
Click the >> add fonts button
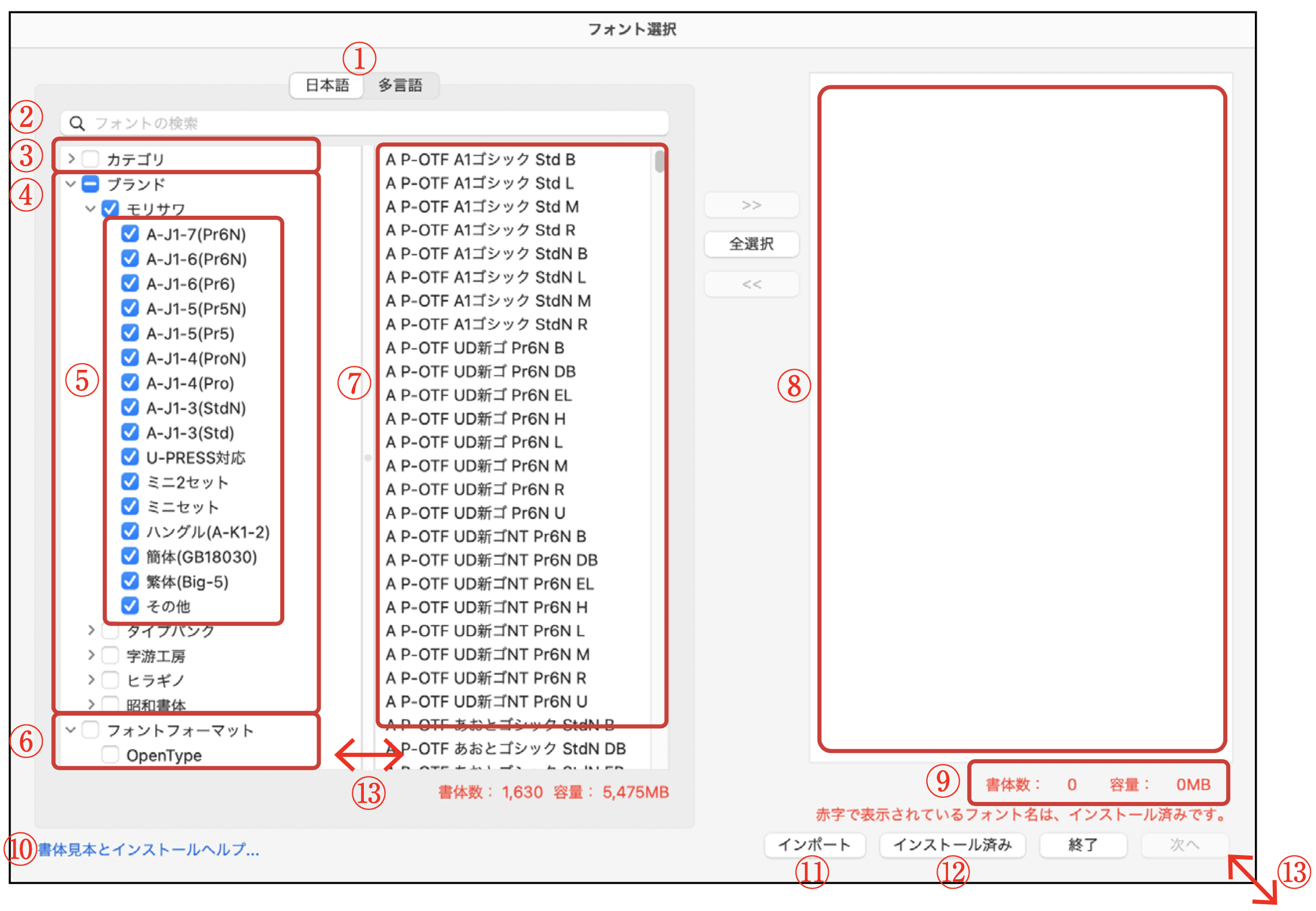click(751, 205)
